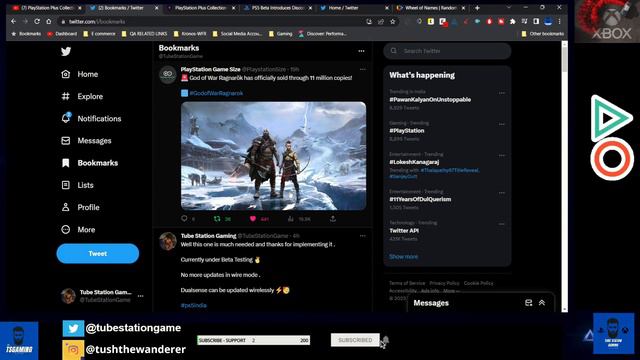Open Gaming bookmarks folder
This screenshot has width=640, height=360.
(280, 34)
